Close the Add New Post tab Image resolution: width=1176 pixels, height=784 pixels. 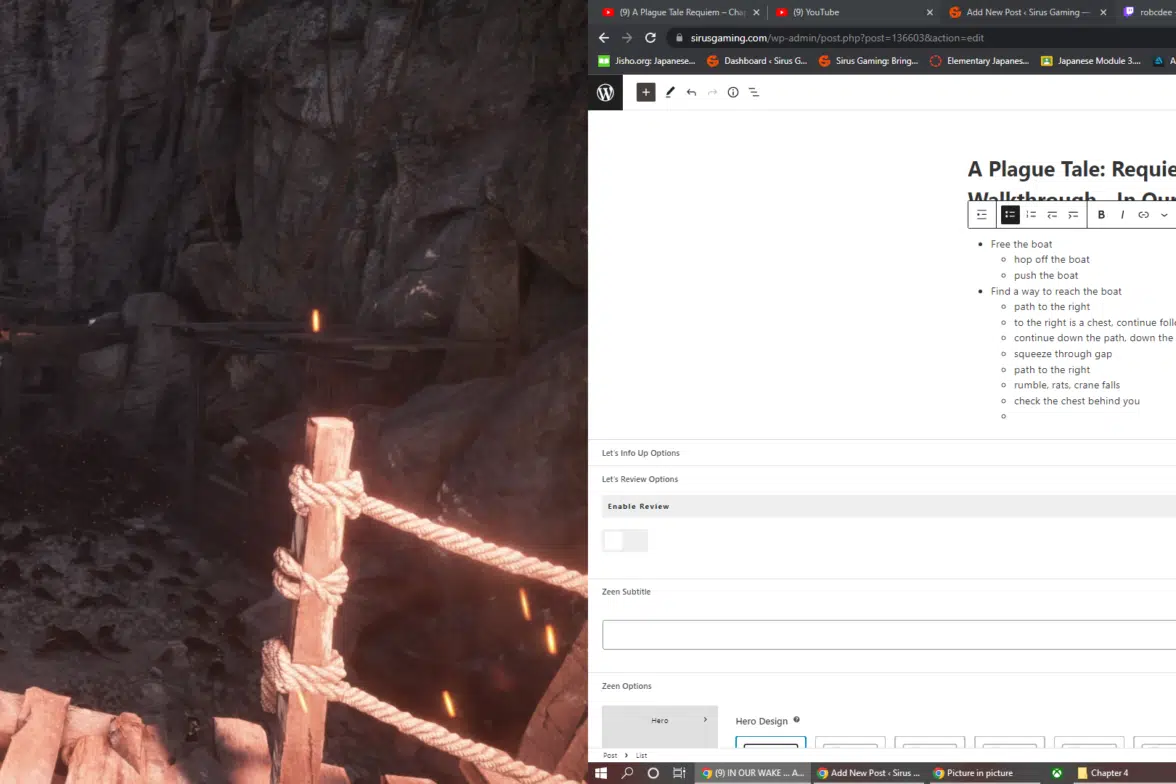pos(1103,12)
